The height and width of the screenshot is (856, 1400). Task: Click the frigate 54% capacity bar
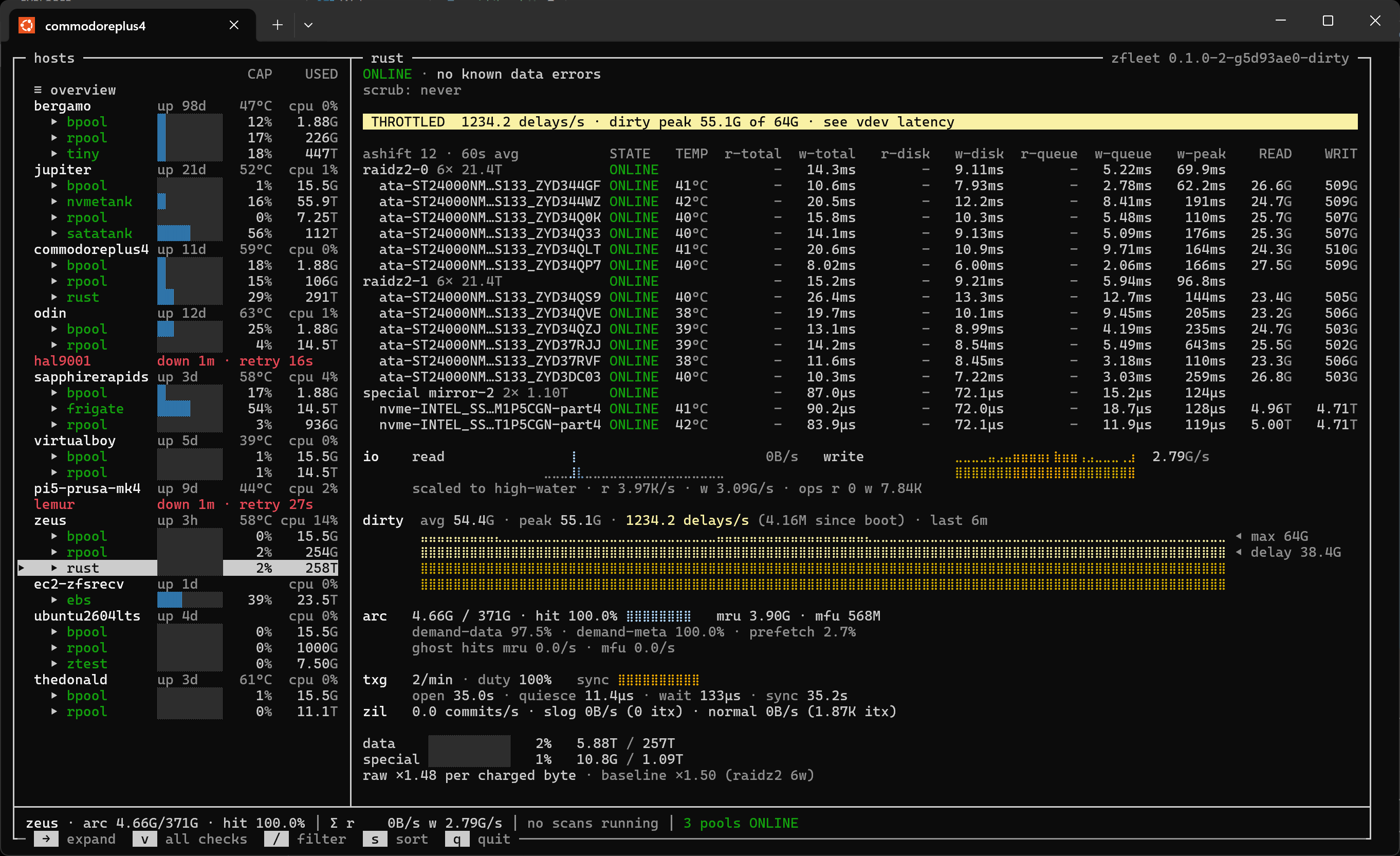tap(190, 408)
